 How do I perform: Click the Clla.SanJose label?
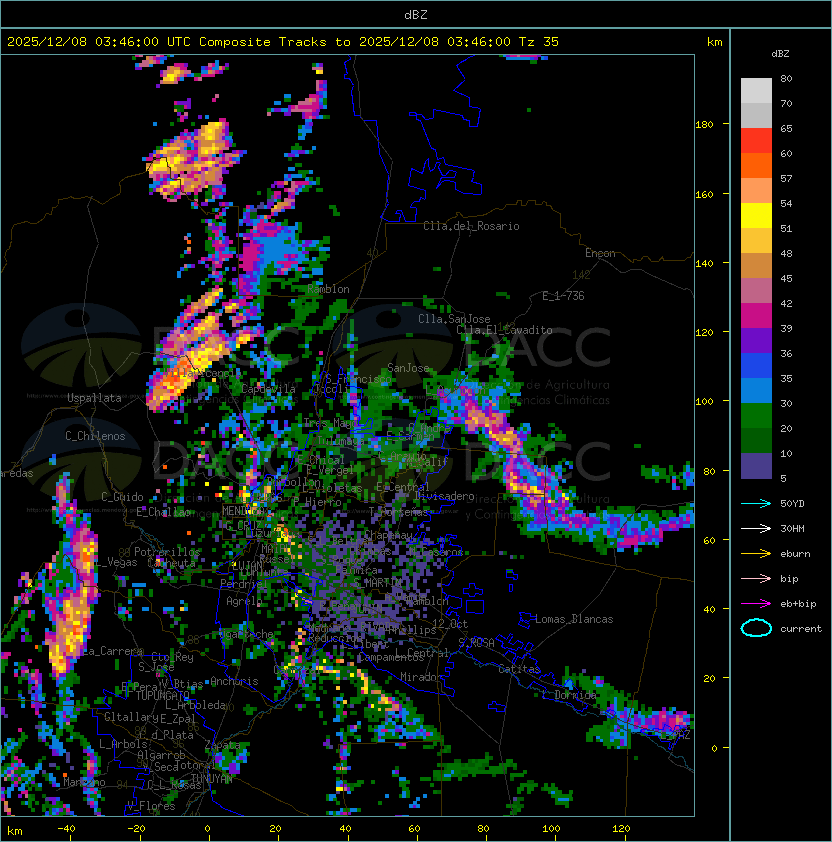point(454,319)
